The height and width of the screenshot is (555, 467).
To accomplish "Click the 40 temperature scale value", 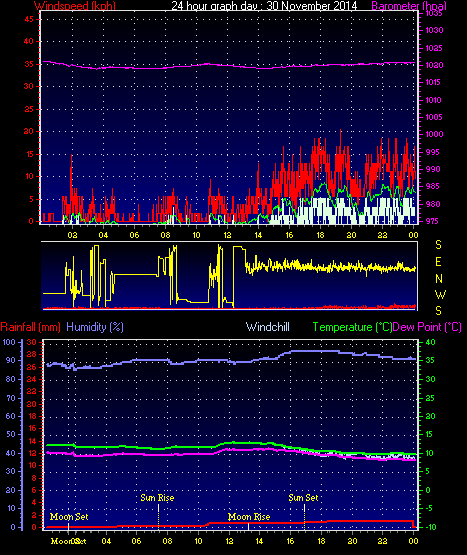I will 430,343.
